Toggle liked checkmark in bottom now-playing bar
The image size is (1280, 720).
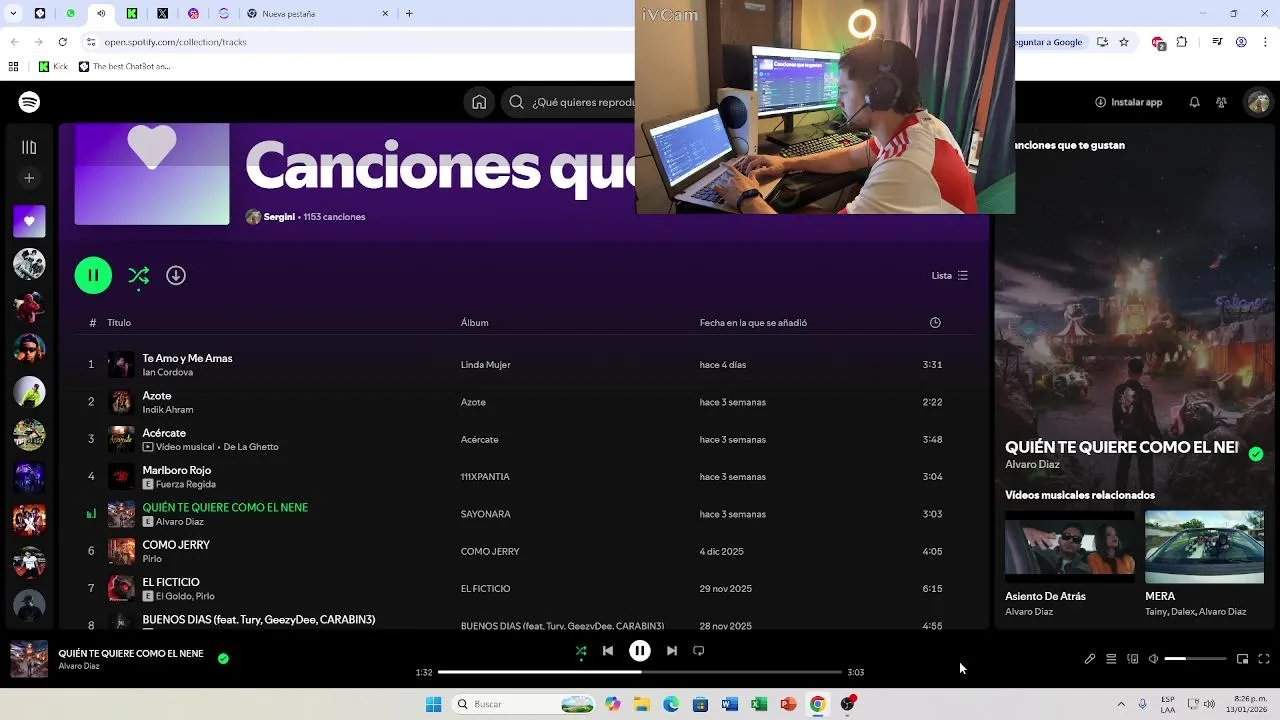(x=223, y=658)
